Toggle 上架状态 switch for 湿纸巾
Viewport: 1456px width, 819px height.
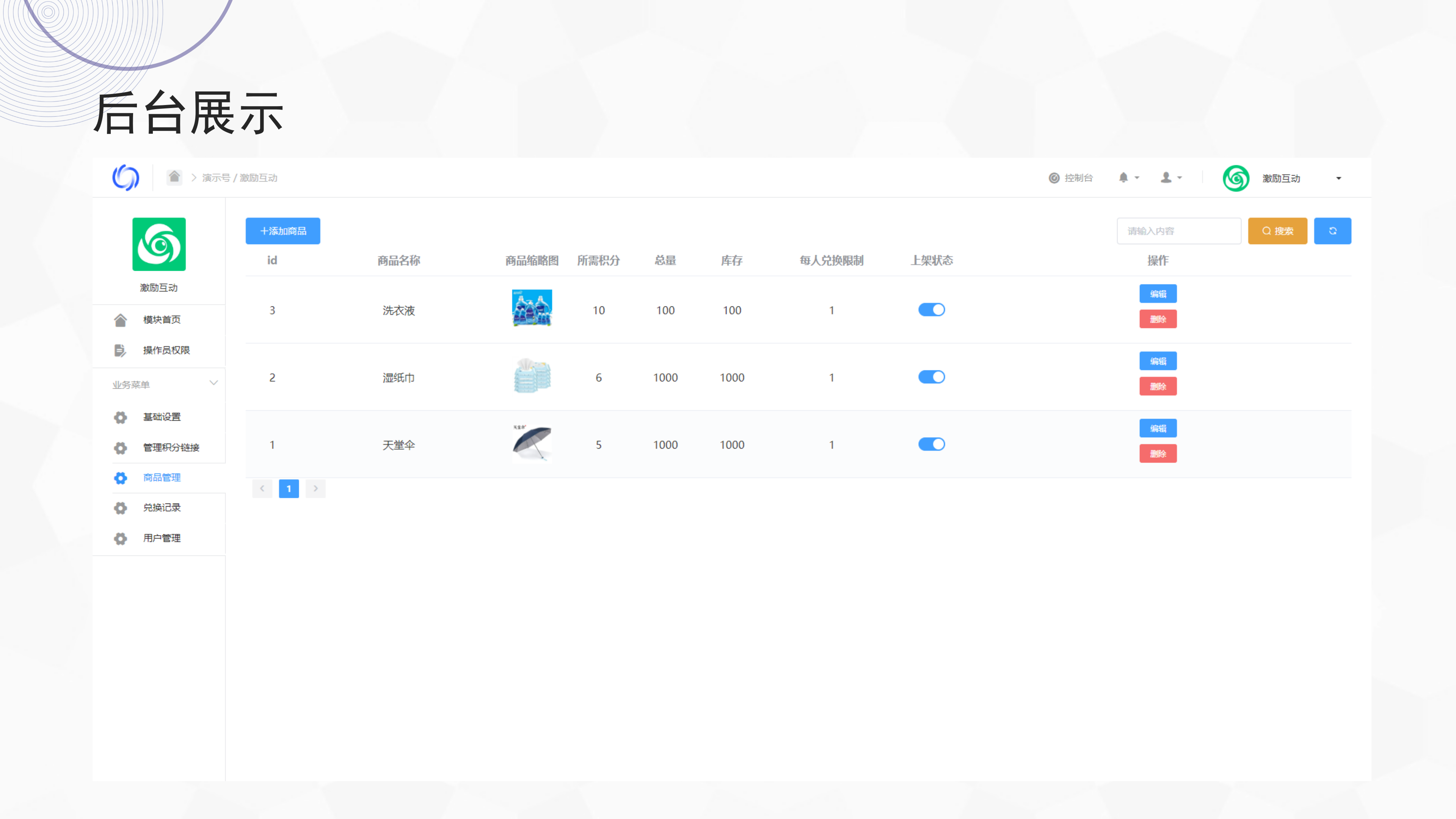(x=932, y=377)
